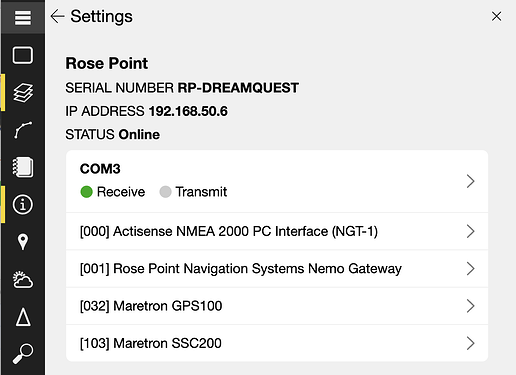Viewport: 516px width, 375px height.
Task: Select the route planning icon
Action: point(23,130)
